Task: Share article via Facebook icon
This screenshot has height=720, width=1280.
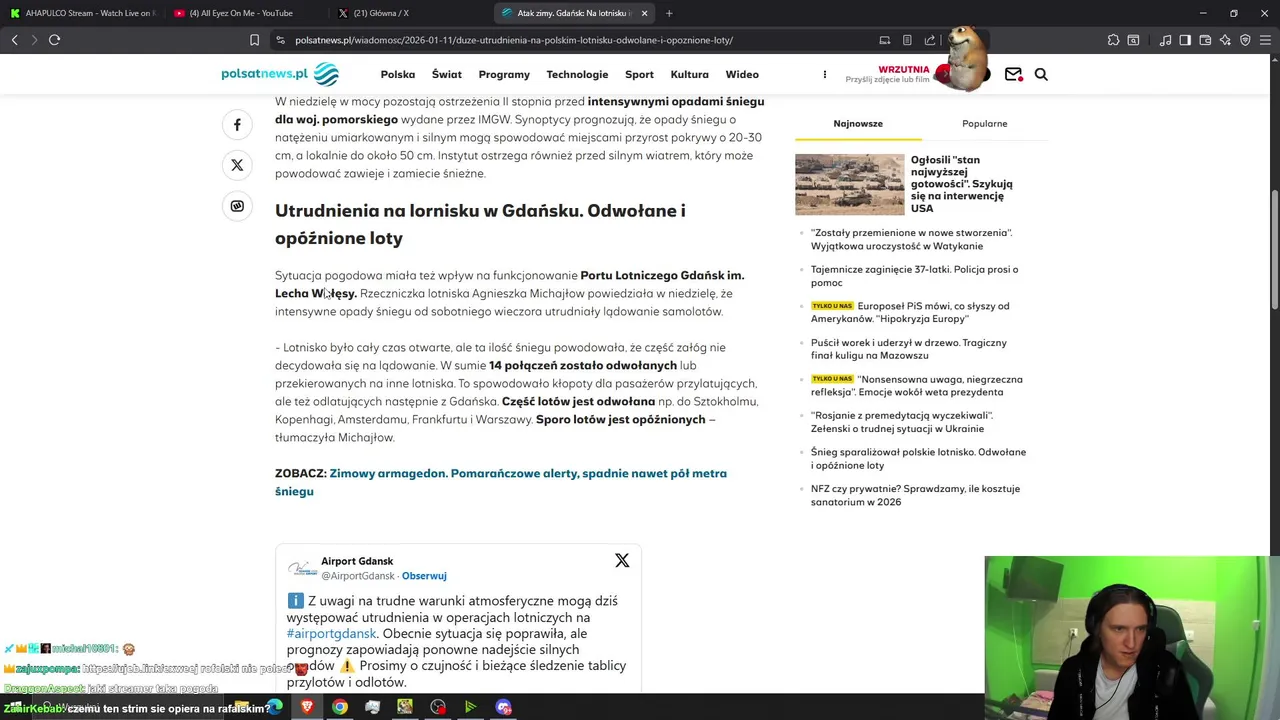Action: point(237,125)
